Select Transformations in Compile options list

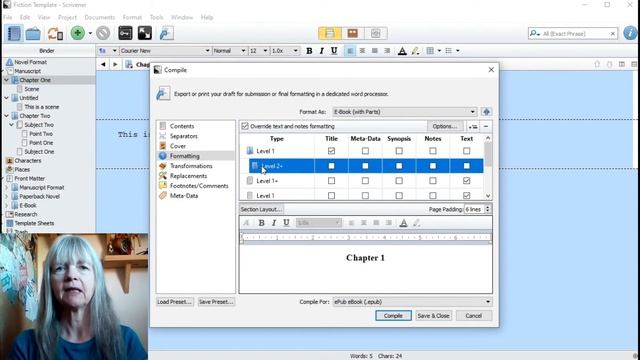pyautogui.click(x=191, y=166)
